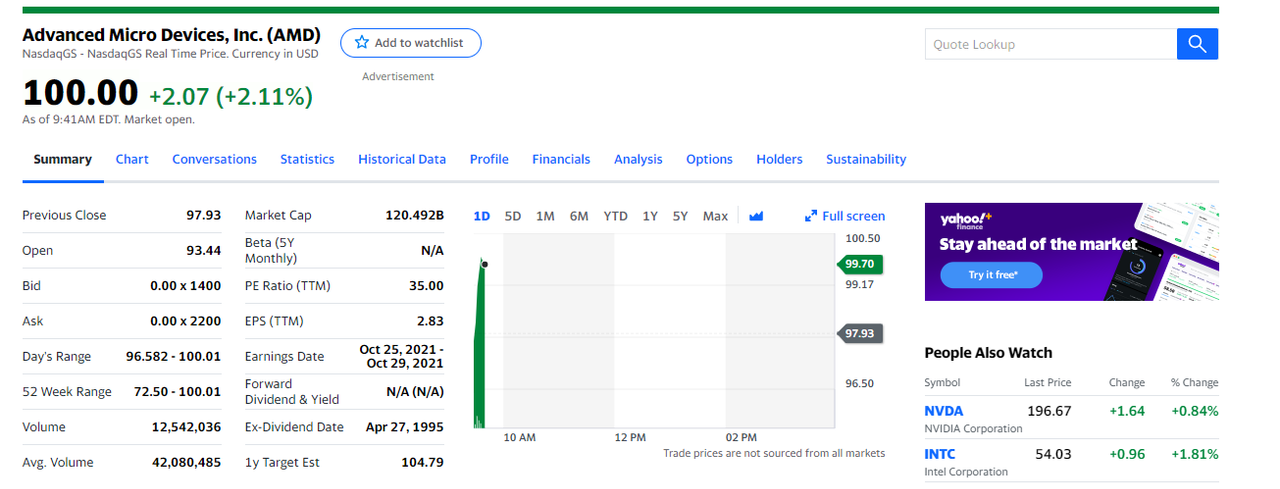Image resolution: width=1280 pixels, height=489 pixels.
Task: Click the 97.93 previous close marker
Action: (x=860, y=333)
